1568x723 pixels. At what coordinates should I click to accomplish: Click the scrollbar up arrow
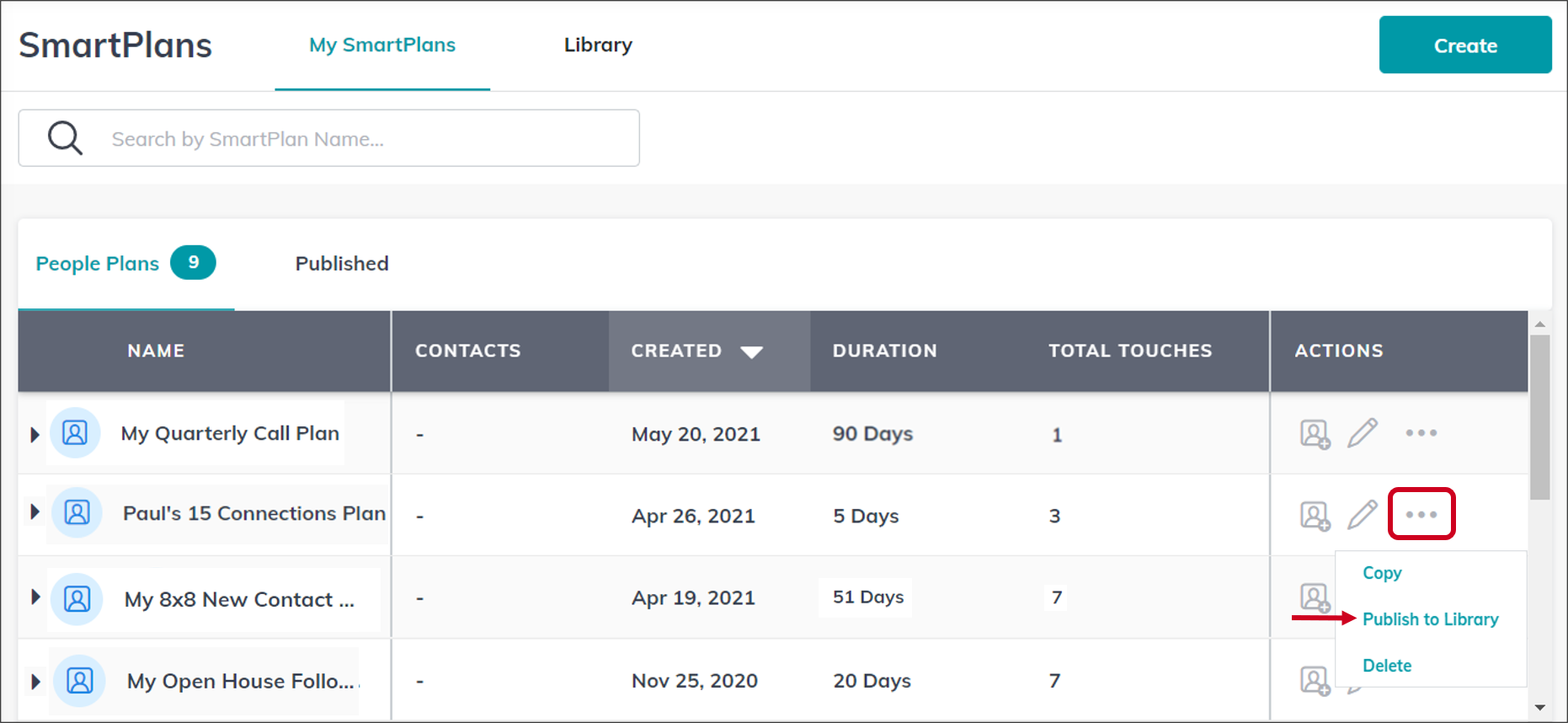1540,324
